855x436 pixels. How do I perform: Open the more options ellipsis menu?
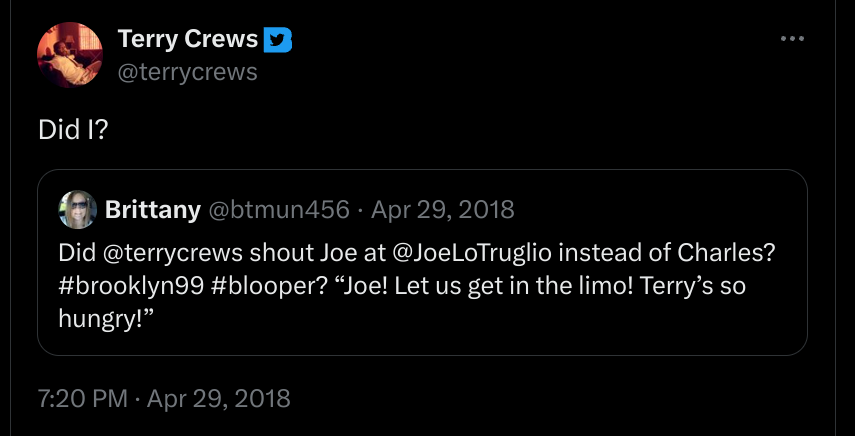pos(792,39)
